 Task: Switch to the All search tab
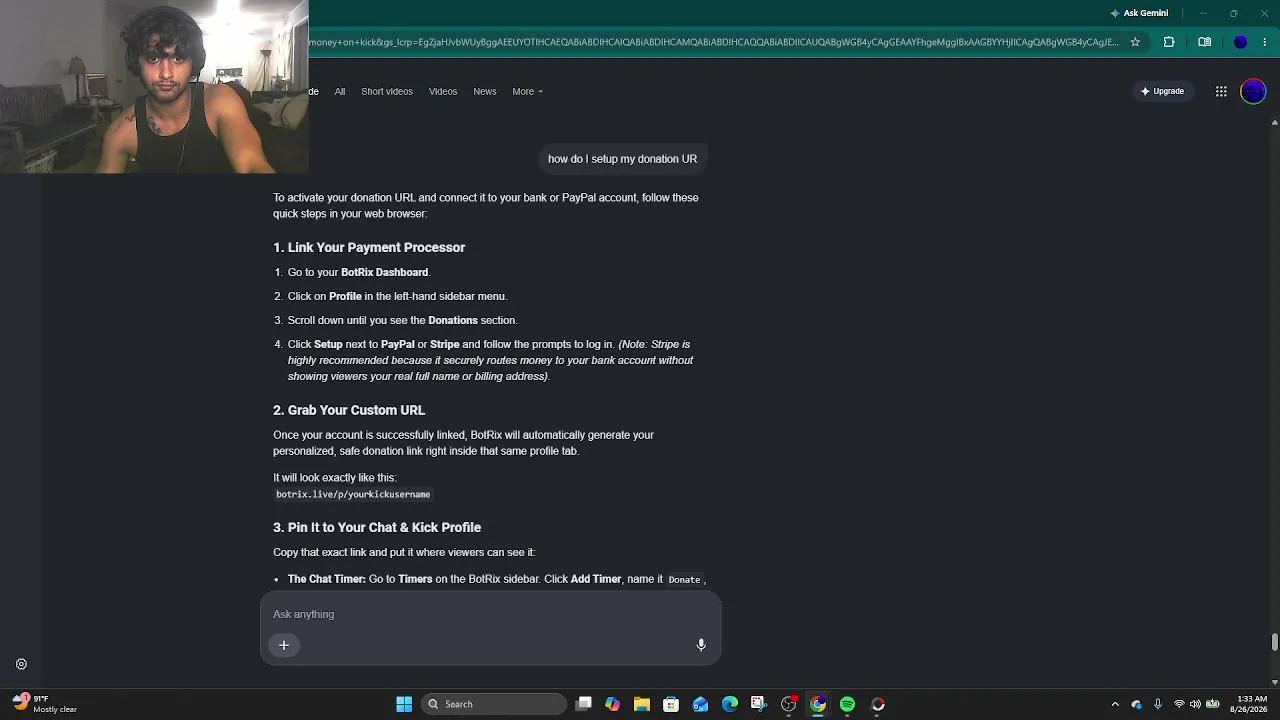click(340, 91)
